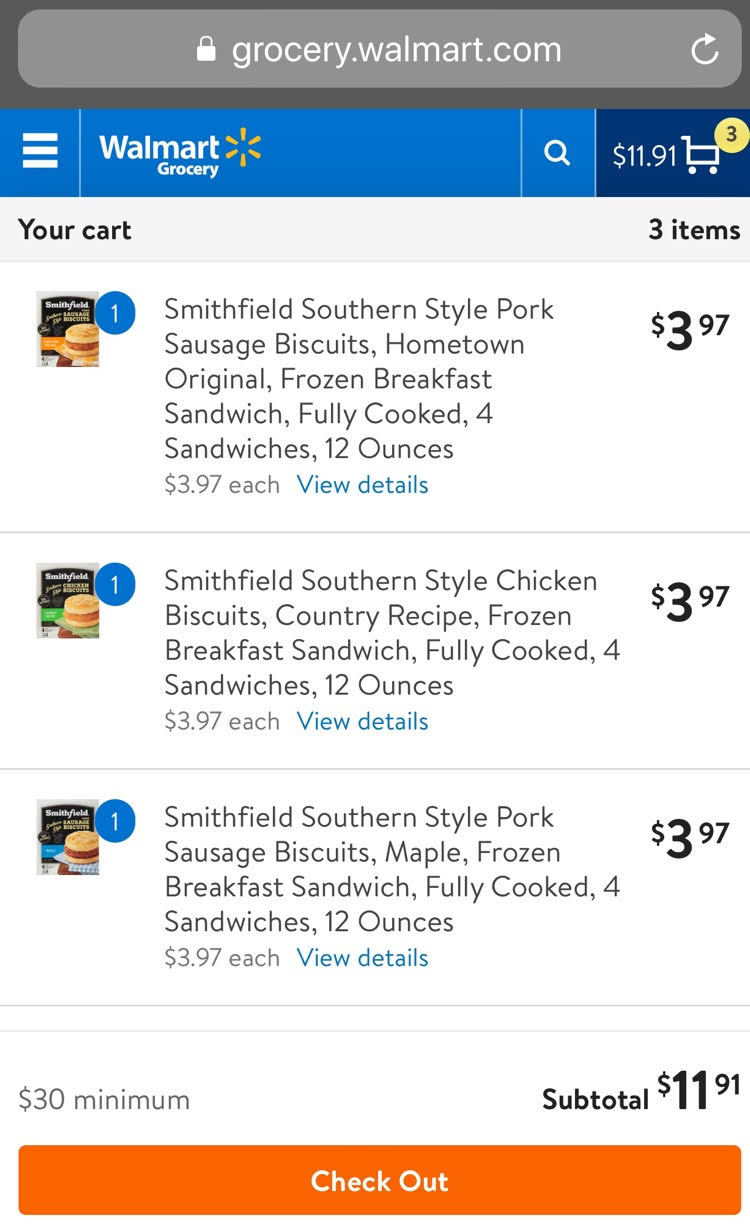
Task: Open the Chicken Biscuits product thumbnail
Action: point(67,601)
